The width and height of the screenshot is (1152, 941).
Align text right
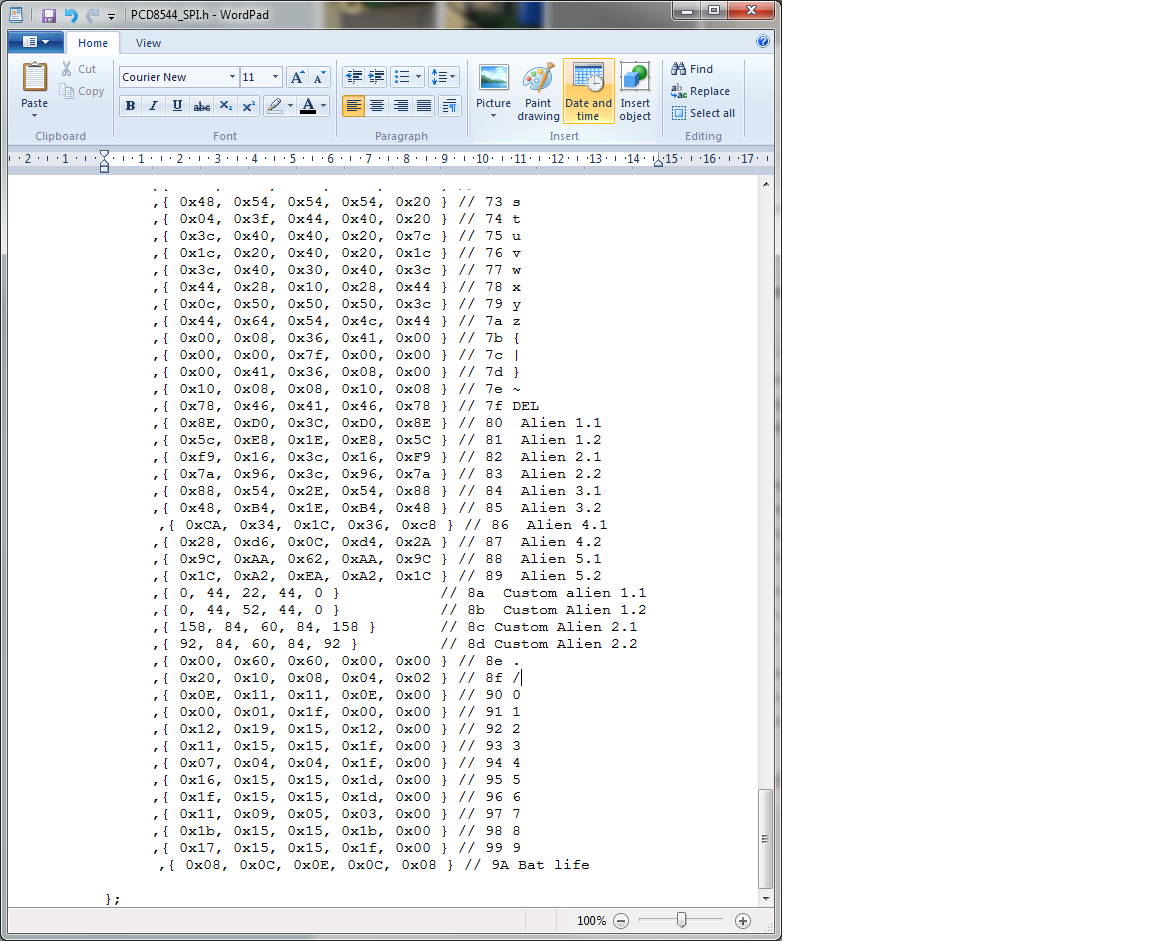tap(400, 106)
